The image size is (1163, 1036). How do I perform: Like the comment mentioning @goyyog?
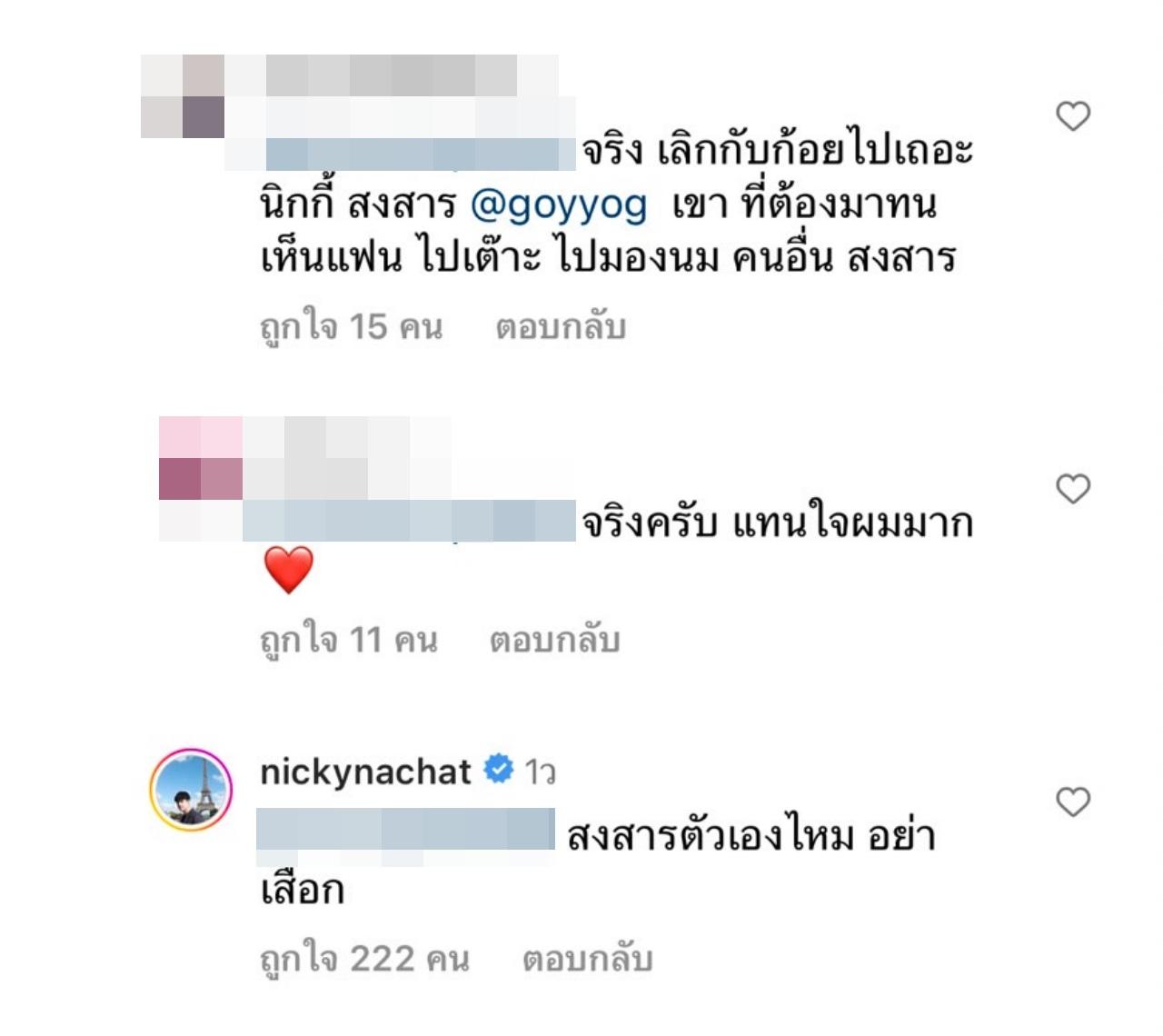point(1073,116)
